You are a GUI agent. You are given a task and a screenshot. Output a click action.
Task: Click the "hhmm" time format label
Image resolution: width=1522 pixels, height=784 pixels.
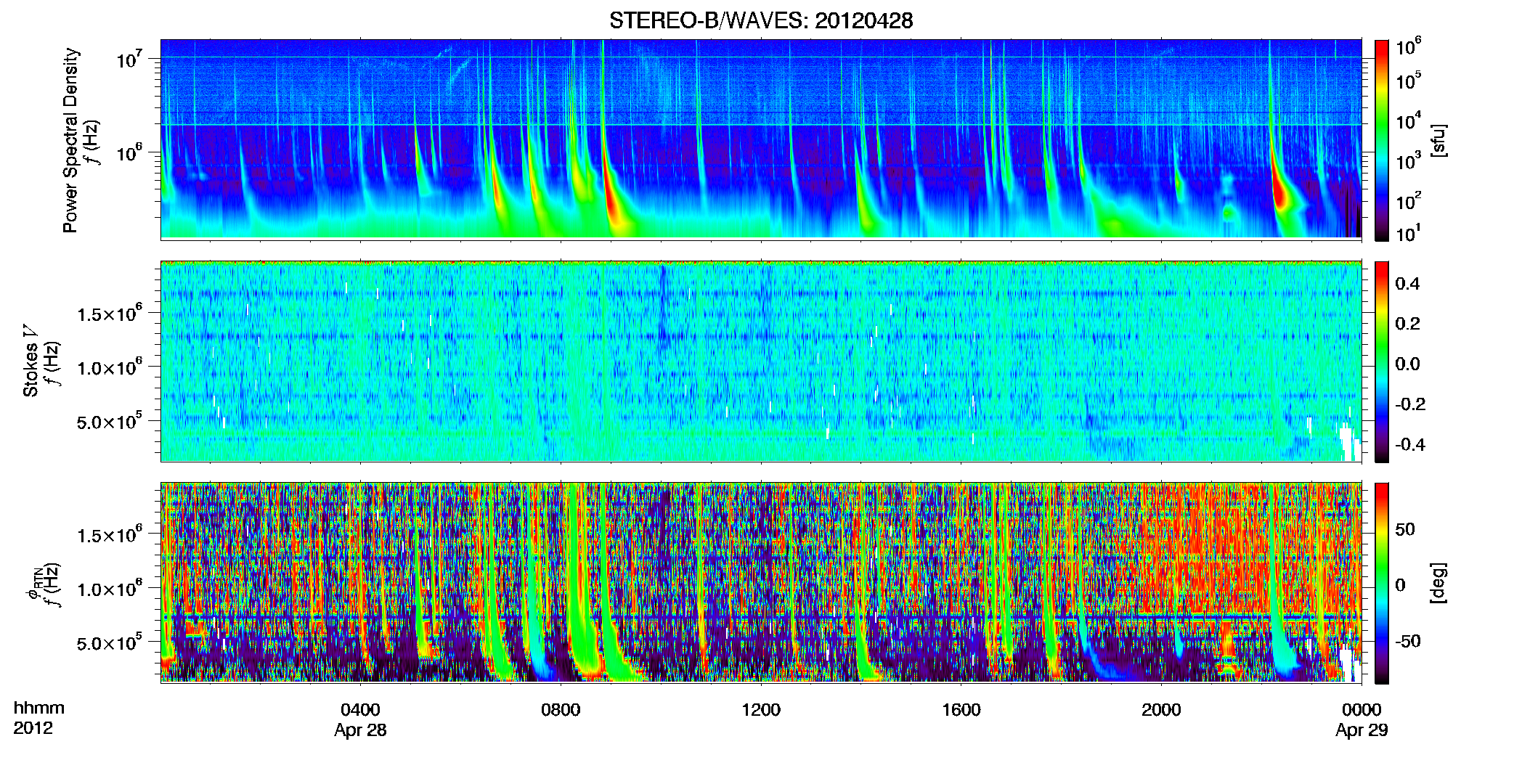(39, 709)
